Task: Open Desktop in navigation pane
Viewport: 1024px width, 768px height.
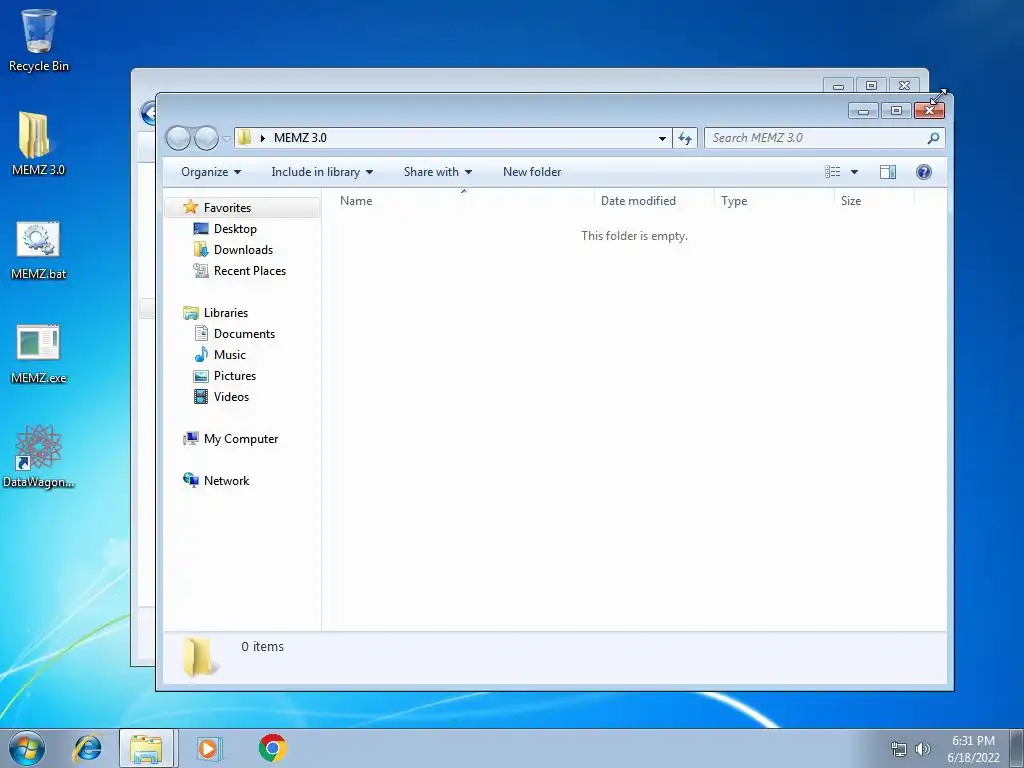Action: (x=225, y=229)
